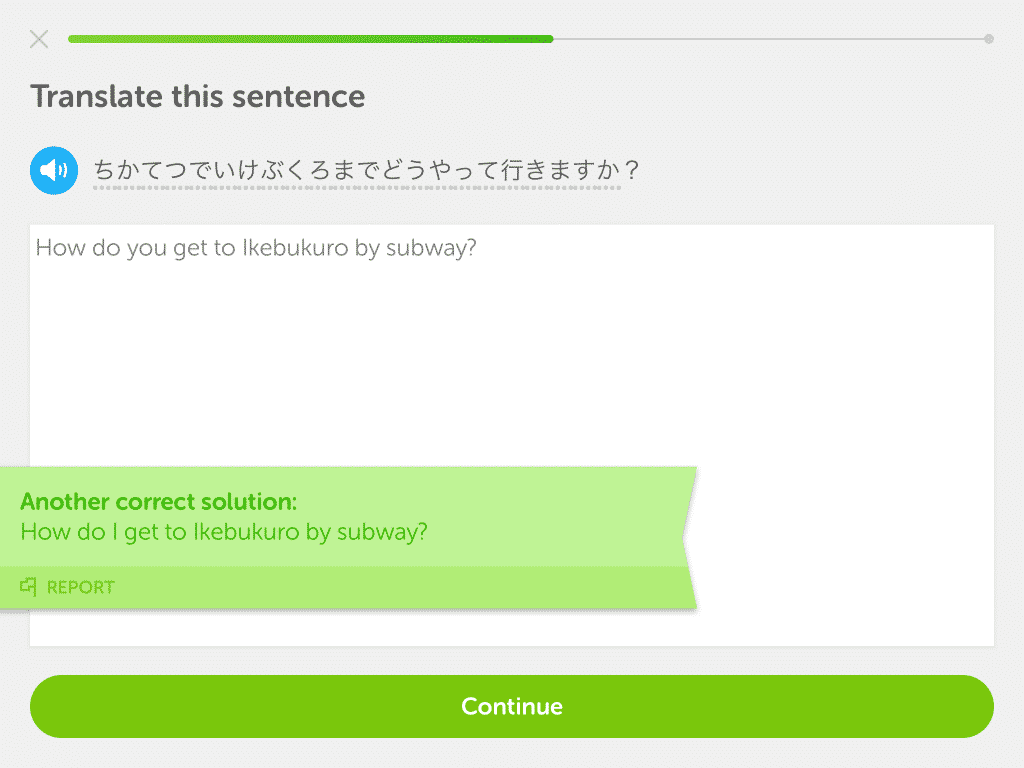The height and width of the screenshot is (768, 1024).
Task: Click the 'Another correct solution:' heading
Action: tap(159, 502)
